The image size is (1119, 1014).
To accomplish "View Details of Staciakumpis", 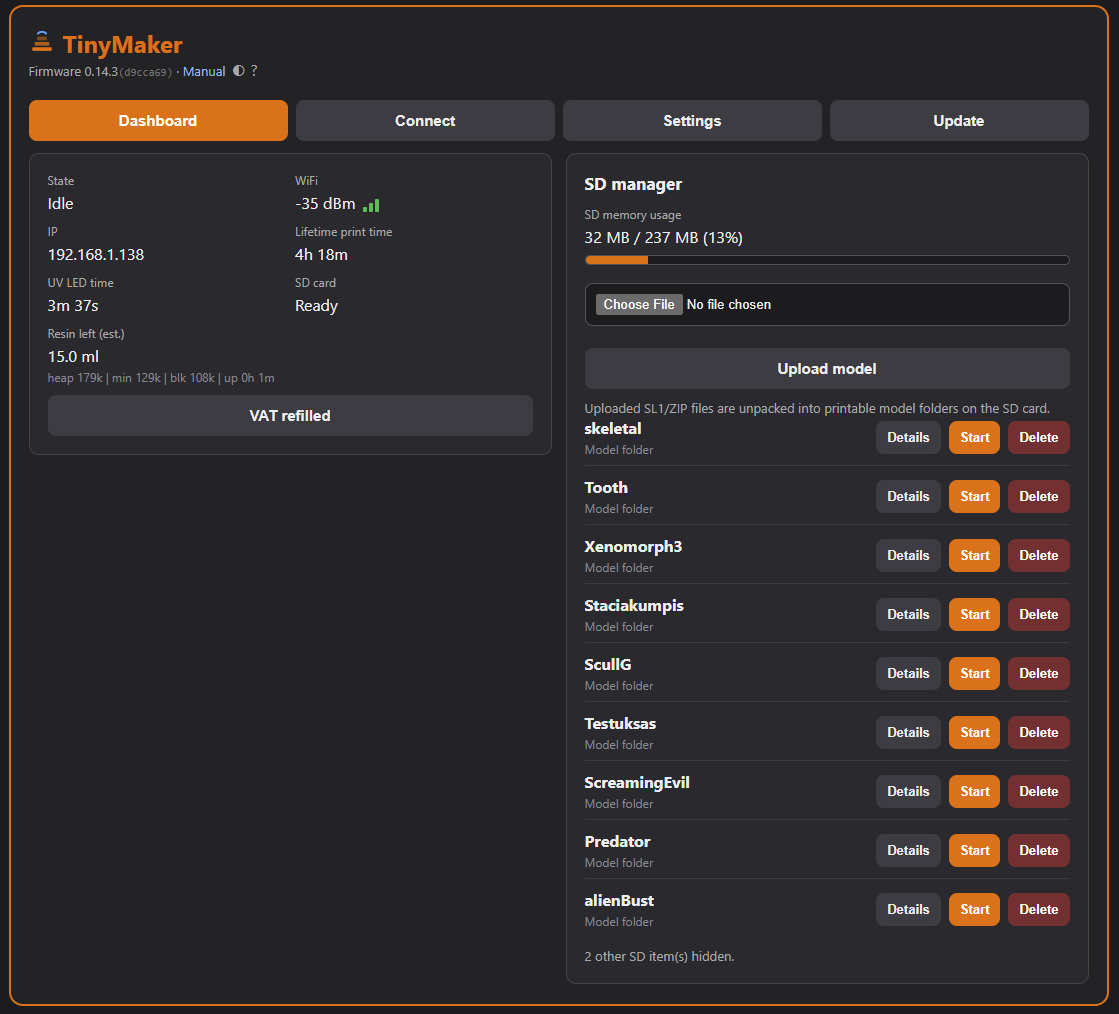I will pos(908,614).
